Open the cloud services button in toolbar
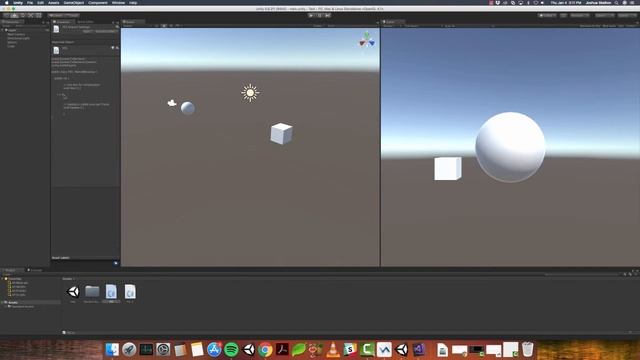 (563, 16)
